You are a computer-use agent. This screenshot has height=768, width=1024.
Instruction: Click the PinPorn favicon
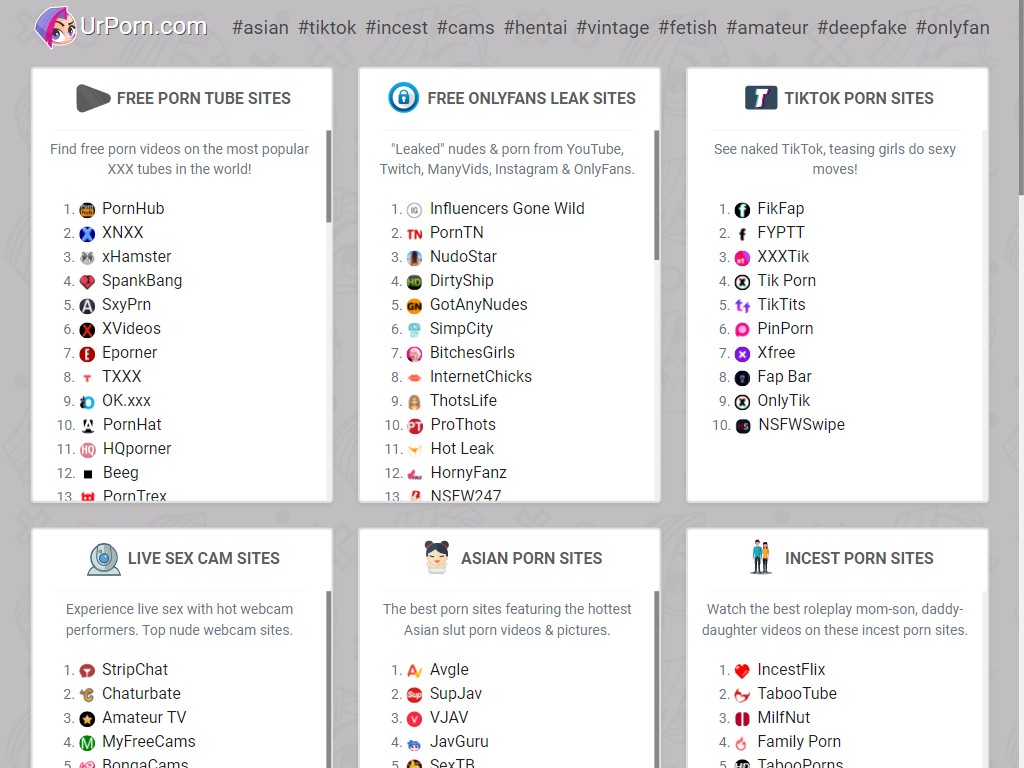pos(742,330)
